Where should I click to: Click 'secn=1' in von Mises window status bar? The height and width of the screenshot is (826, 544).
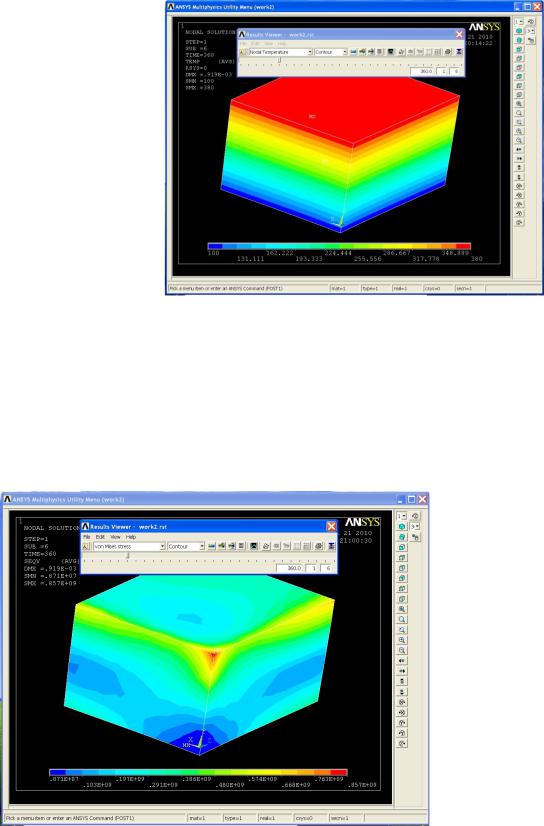[340, 818]
